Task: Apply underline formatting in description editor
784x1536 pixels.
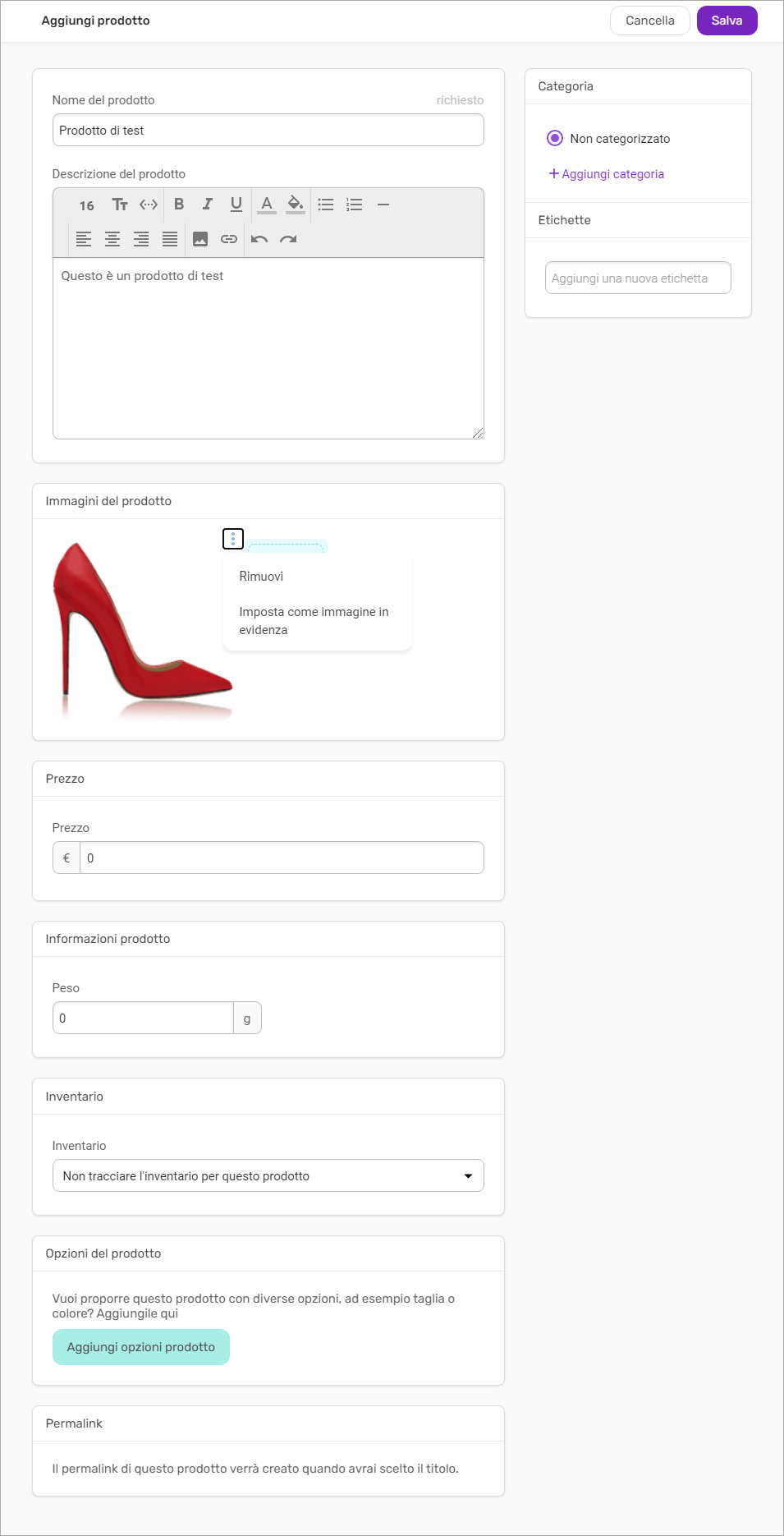Action: click(236, 205)
